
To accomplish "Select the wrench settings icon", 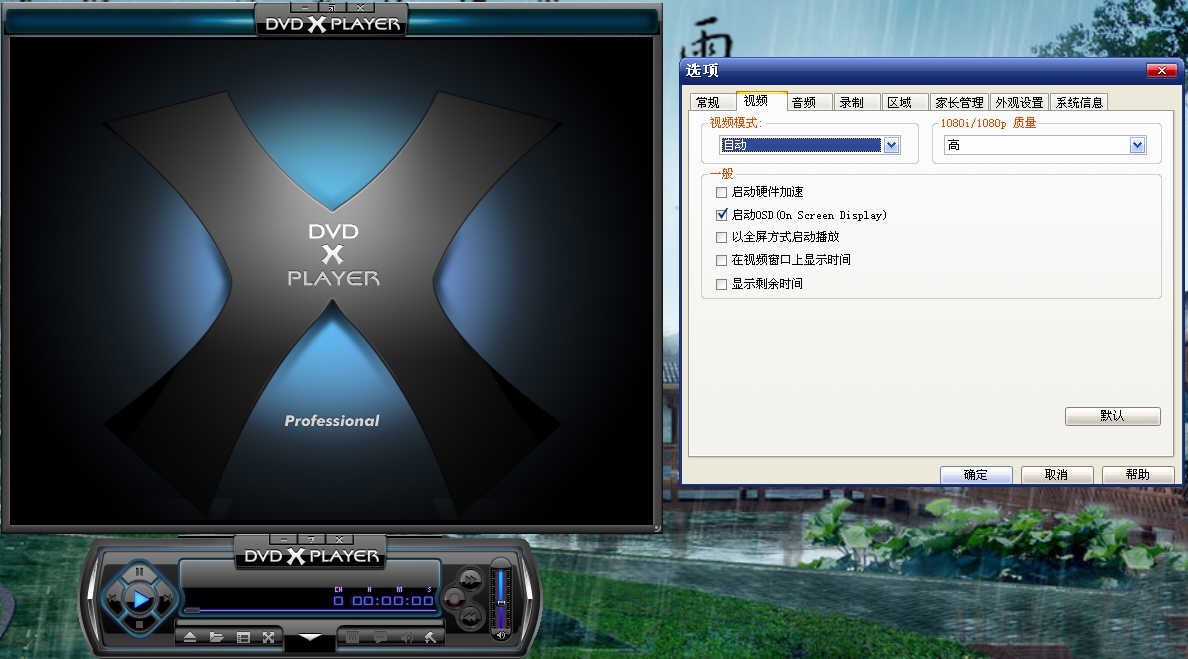I will tap(430, 635).
